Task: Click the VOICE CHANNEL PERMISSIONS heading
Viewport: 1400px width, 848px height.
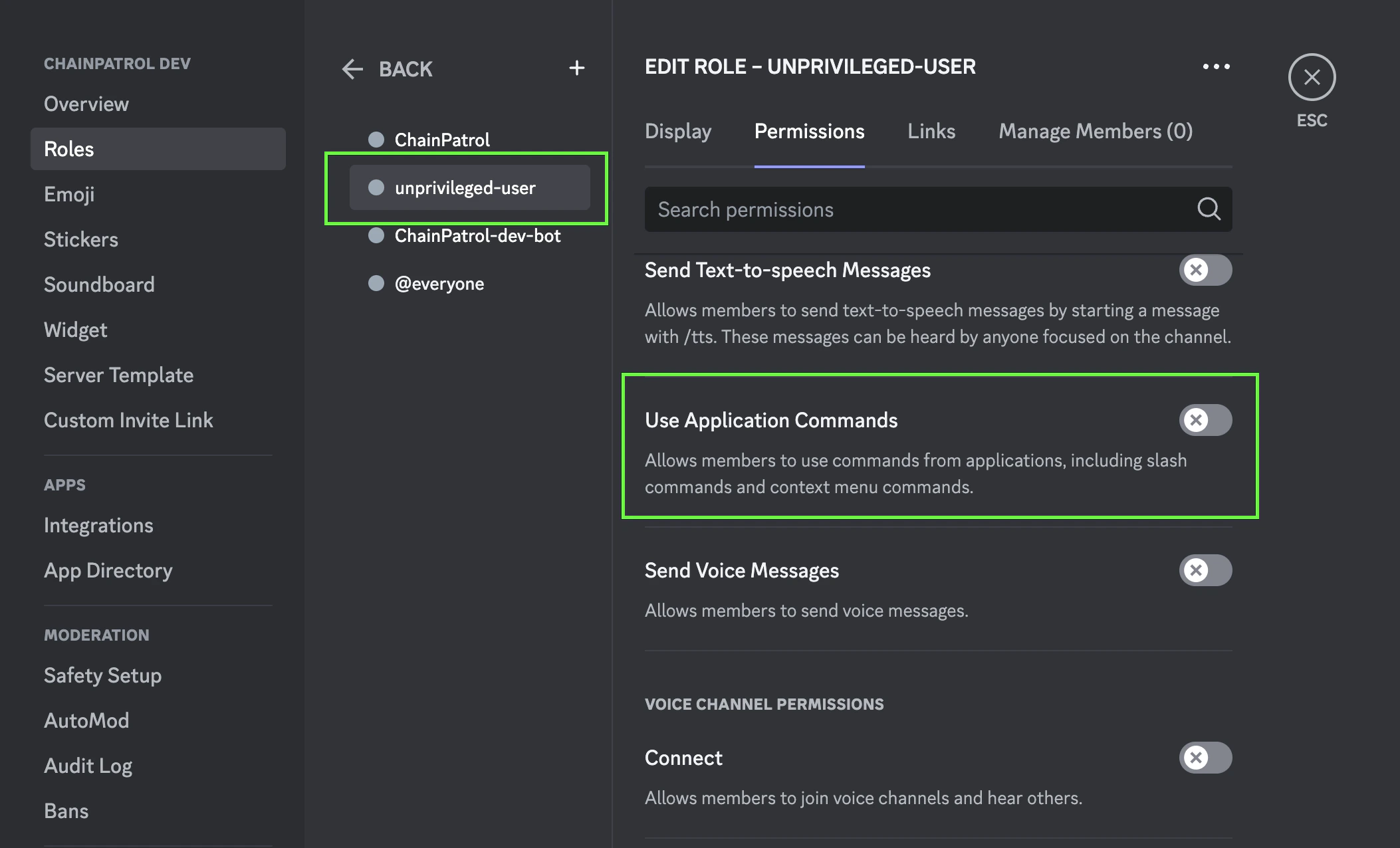Action: pyautogui.click(x=764, y=704)
